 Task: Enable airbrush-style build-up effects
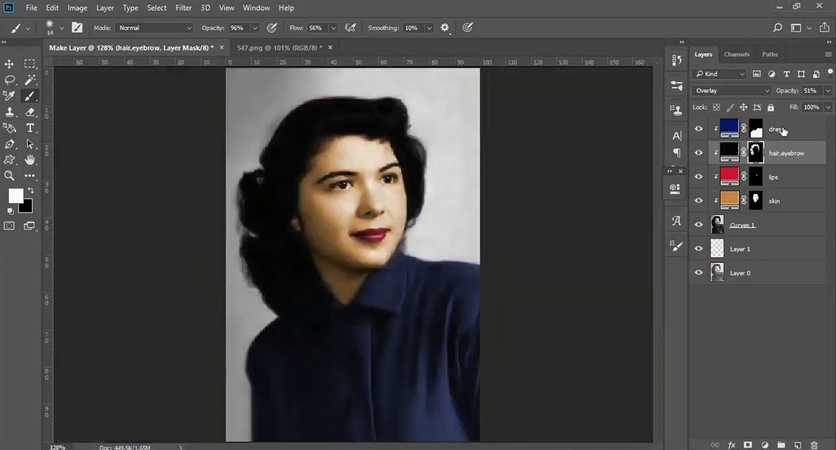(350, 28)
